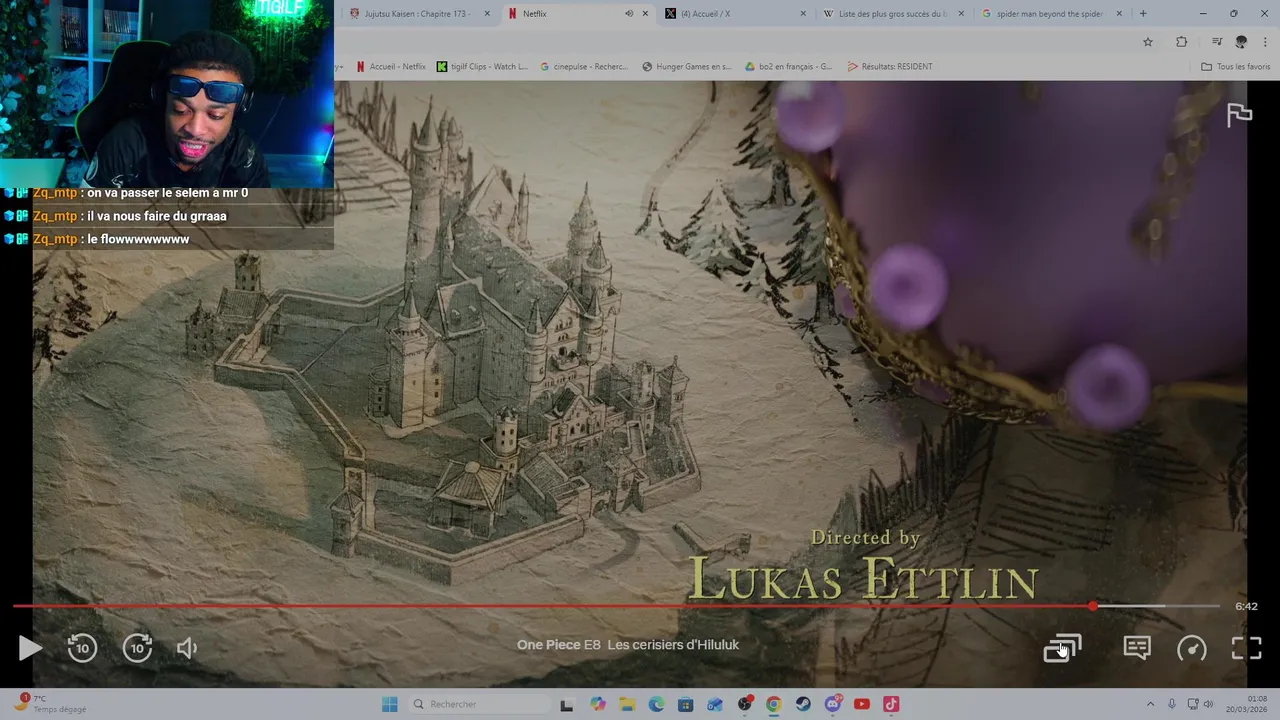Open the Chrome profile avatar

tap(1241, 42)
